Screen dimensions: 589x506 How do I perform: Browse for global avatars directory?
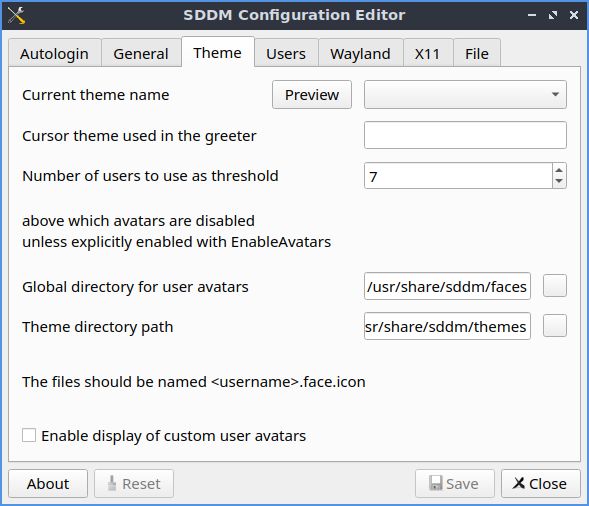click(x=555, y=286)
